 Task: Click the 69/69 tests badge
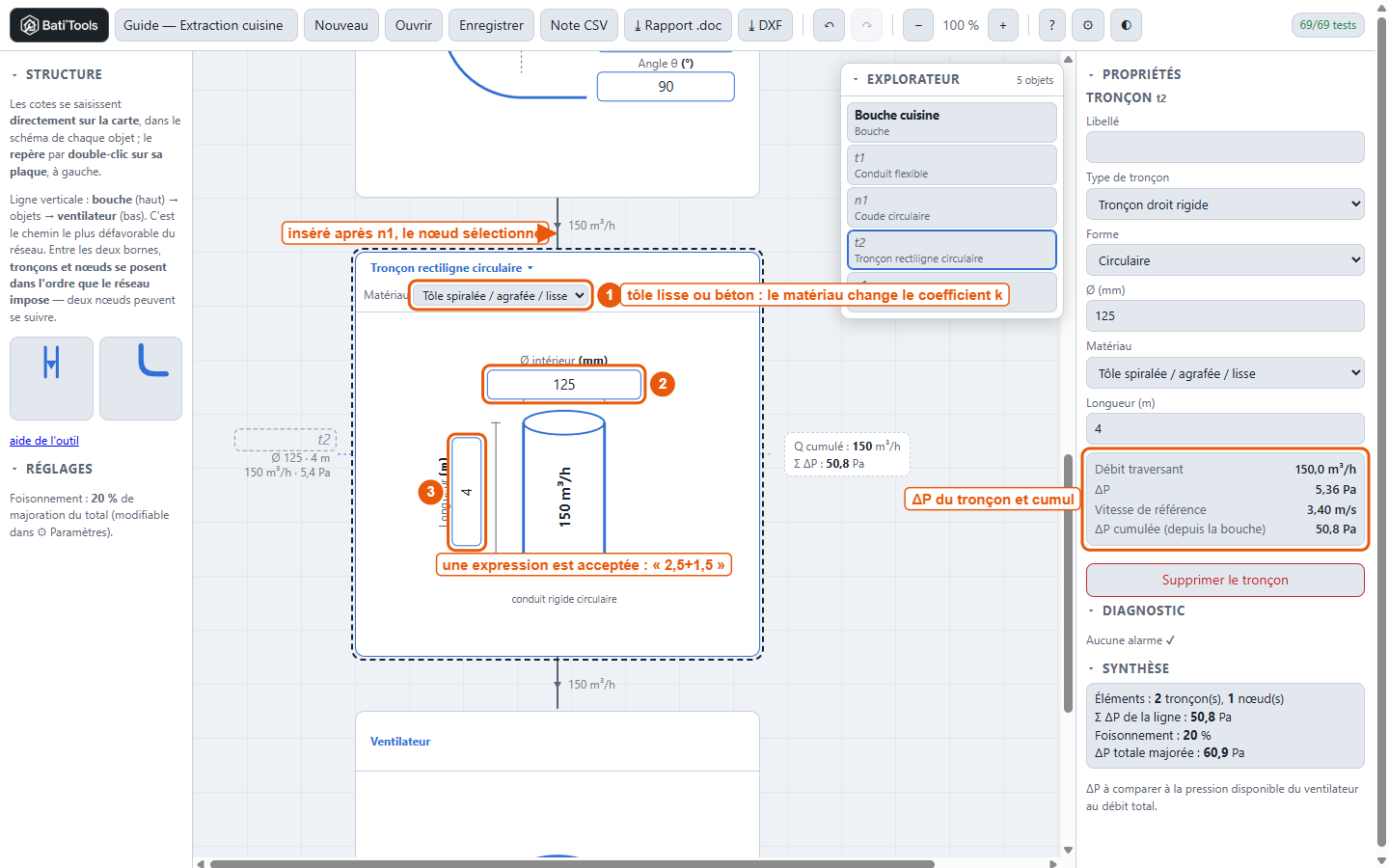(1328, 25)
